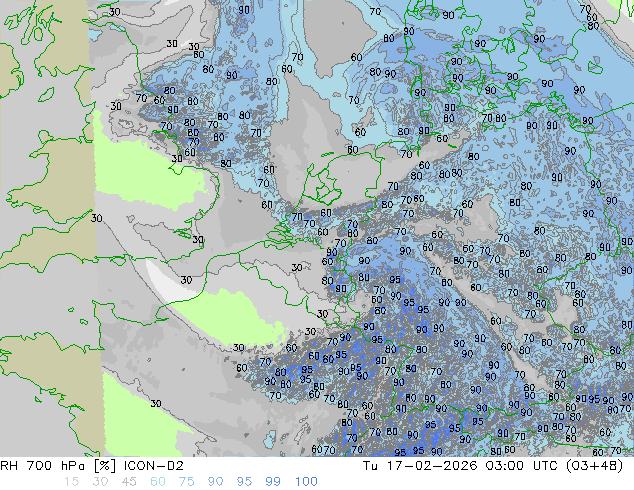The height and width of the screenshot is (490, 634).
Task: Click the bottom legend value 30
Action: [x=100, y=482]
